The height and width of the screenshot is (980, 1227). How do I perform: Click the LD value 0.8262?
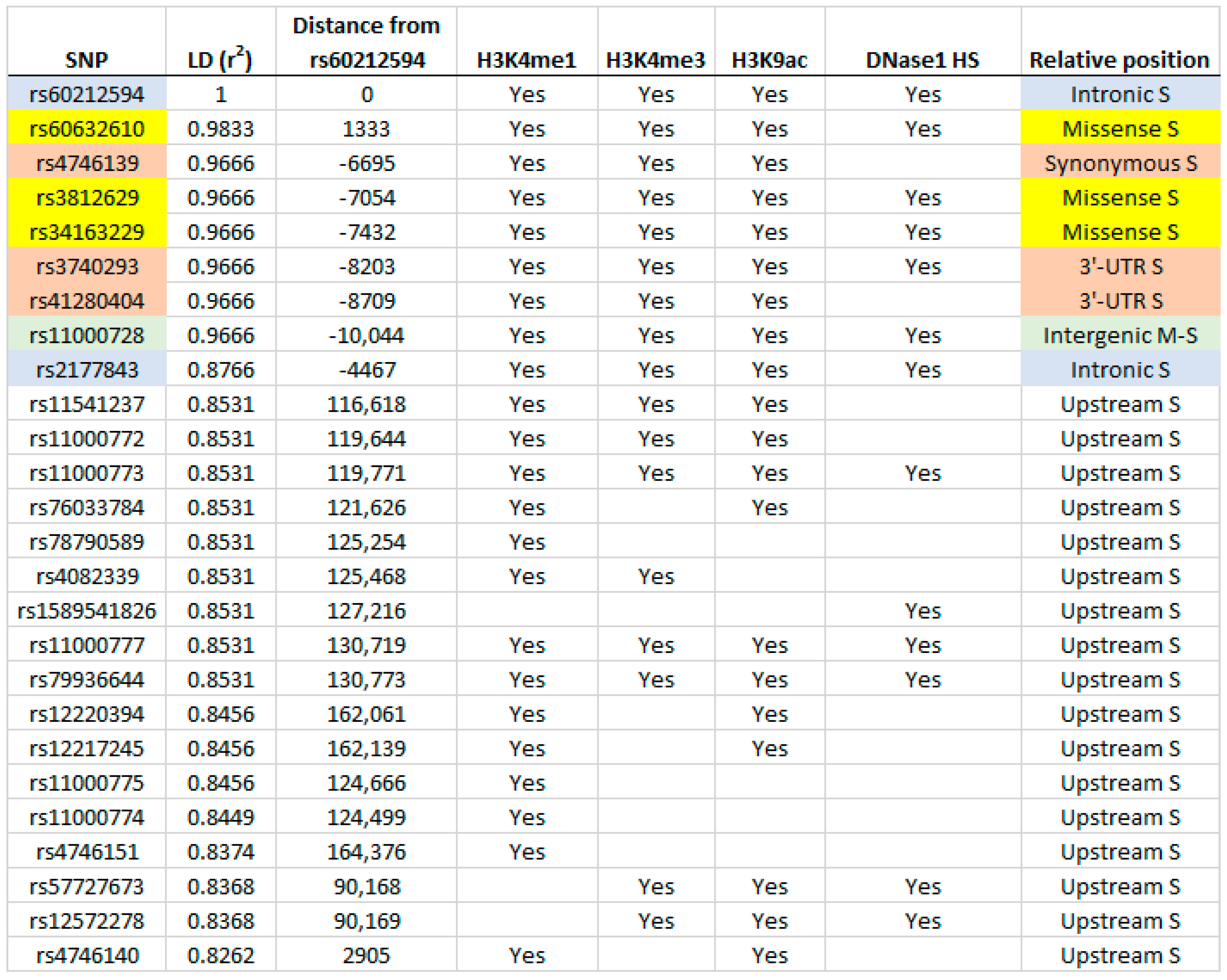tap(221, 956)
